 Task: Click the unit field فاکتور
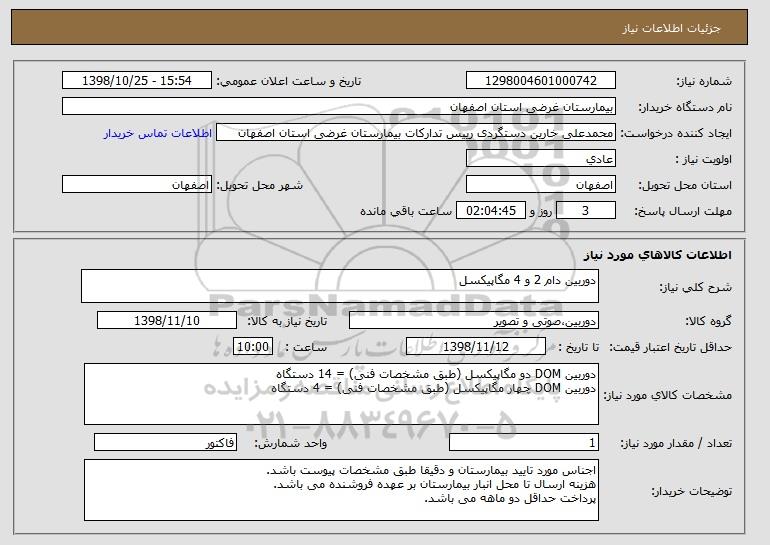pos(165,442)
